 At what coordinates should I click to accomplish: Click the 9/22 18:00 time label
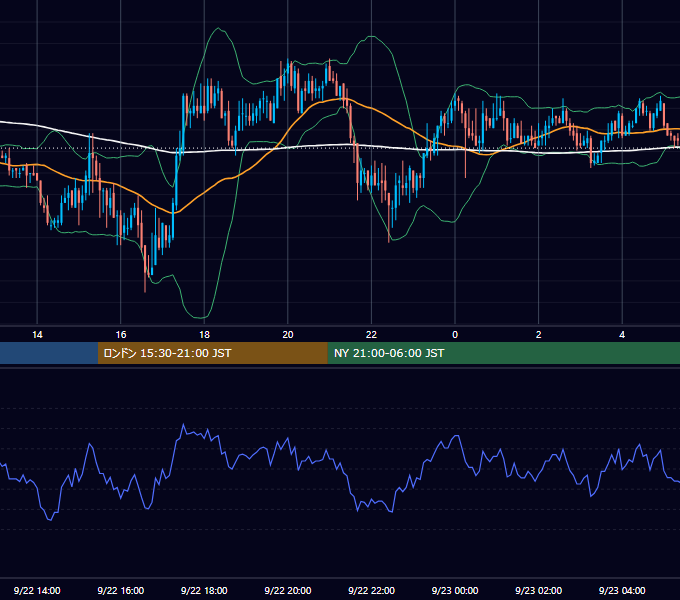tap(204, 590)
